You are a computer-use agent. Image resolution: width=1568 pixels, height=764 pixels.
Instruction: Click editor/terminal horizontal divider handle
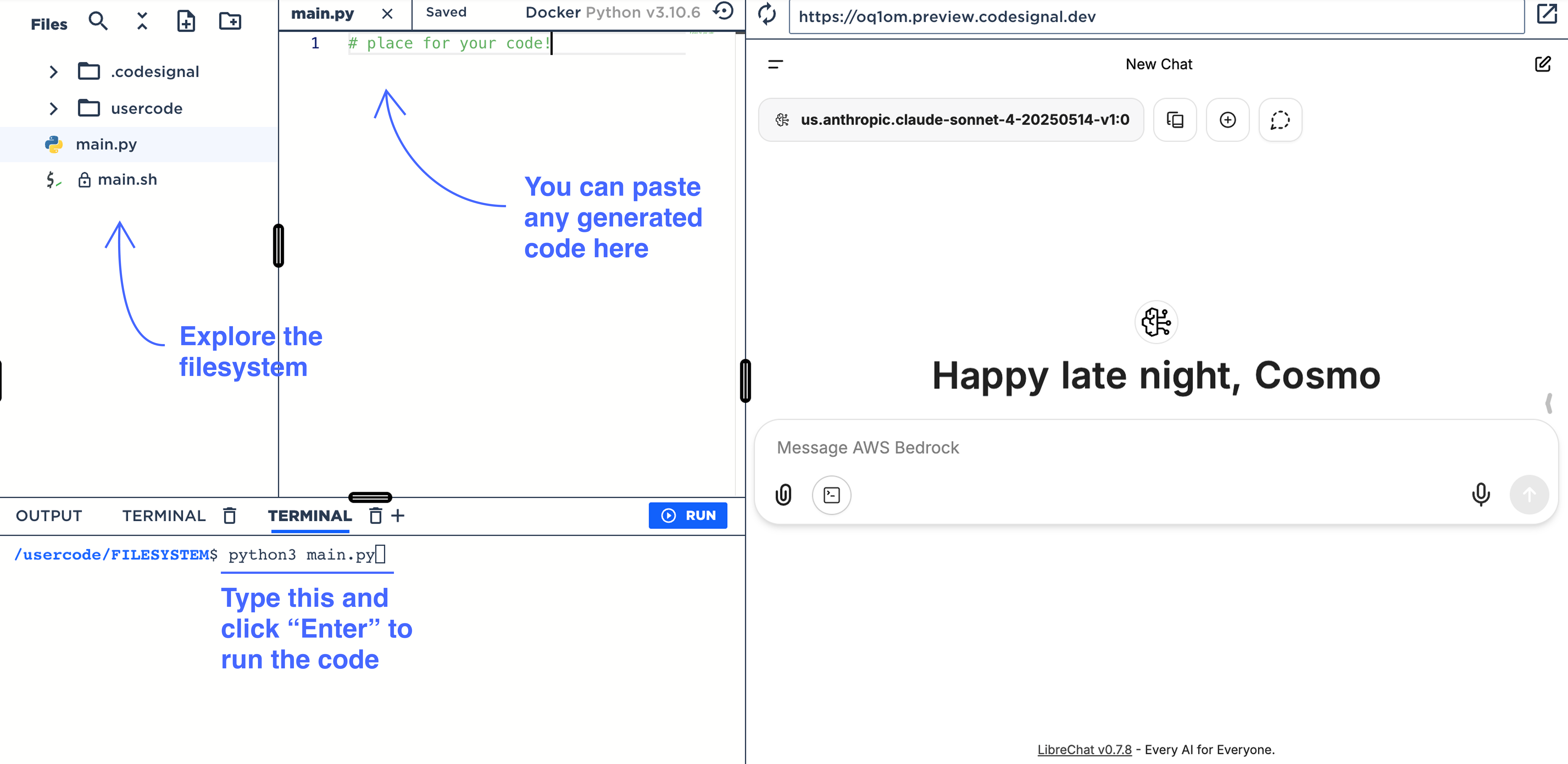tap(370, 497)
